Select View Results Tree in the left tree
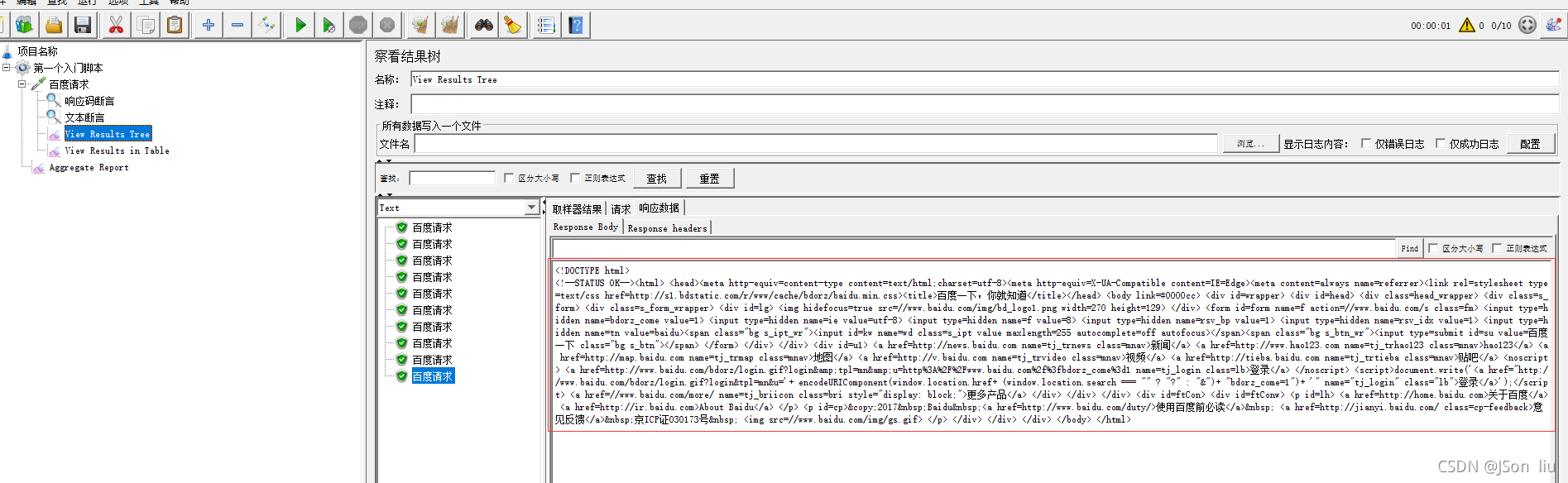The image size is (1568, 483). [108, 134]
